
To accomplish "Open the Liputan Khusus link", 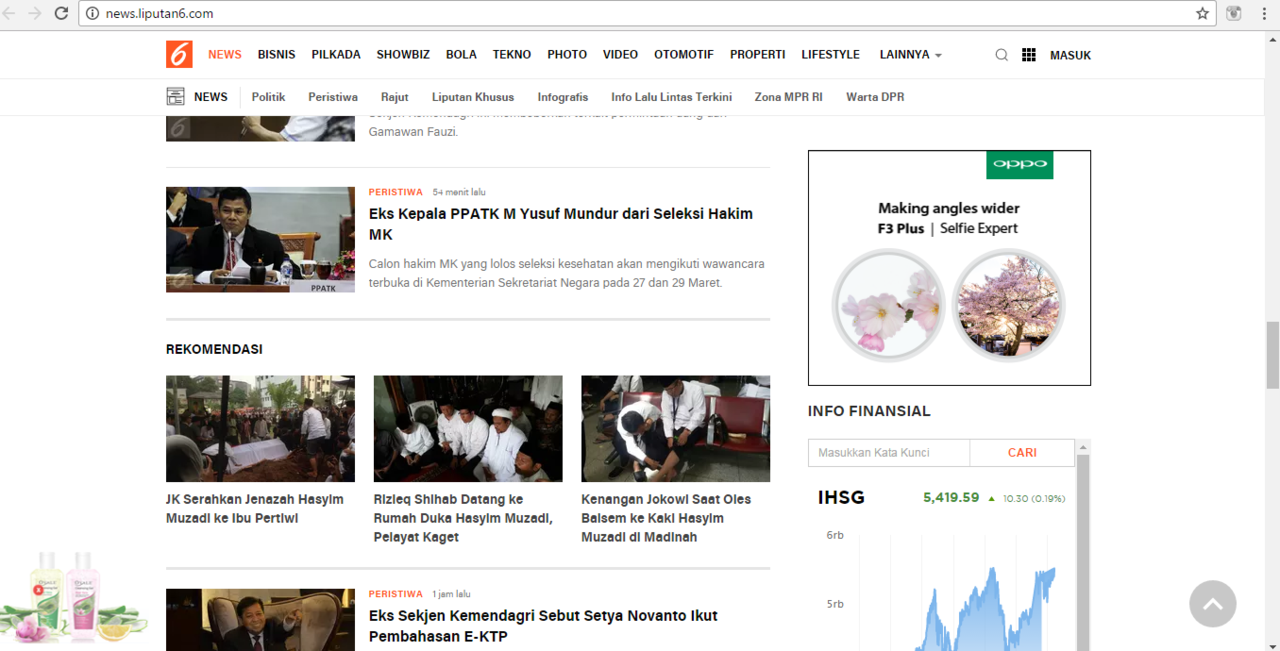I will 473,97.
